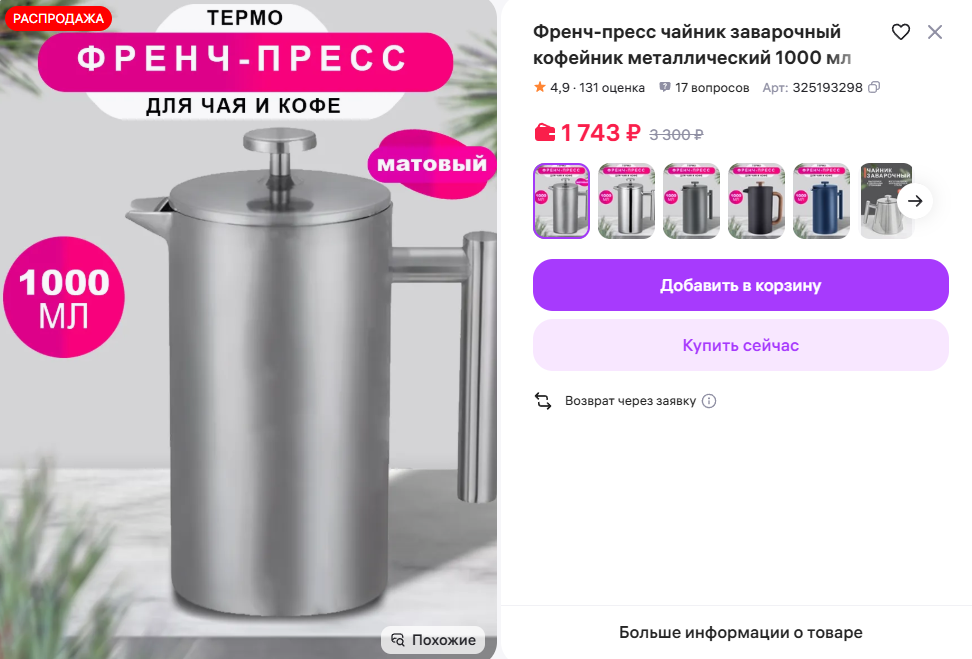This screenshot has height=659, width=972.
Task: Open Больше информации о товаре section
Action: pyautogui.click(x=741, y=632)
